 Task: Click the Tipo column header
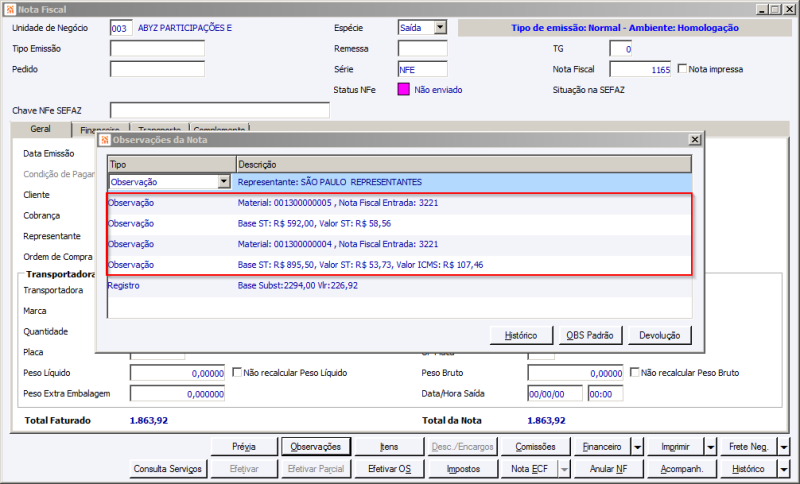coord(172,164)
